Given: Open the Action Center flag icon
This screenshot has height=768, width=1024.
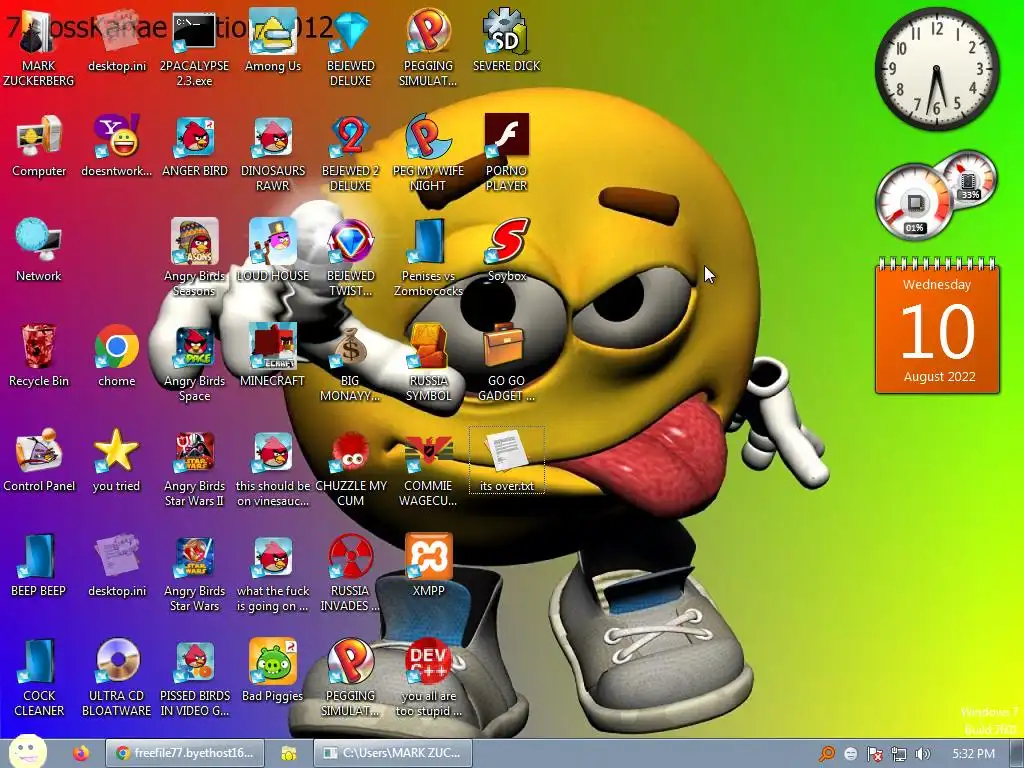Looking at the screenshot, I should 874,754.
